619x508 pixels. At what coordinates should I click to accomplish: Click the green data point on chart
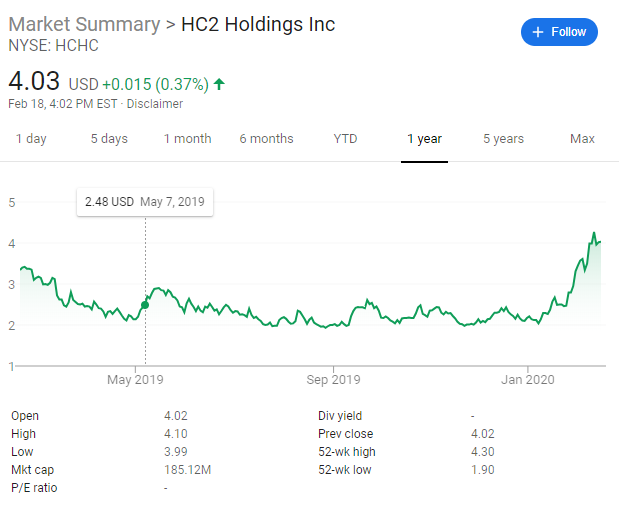pyautogui.click(x=145, y=304)
